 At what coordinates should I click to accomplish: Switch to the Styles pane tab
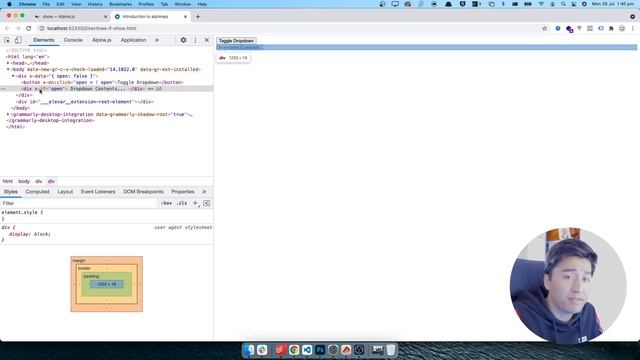[x=11, y=191]
